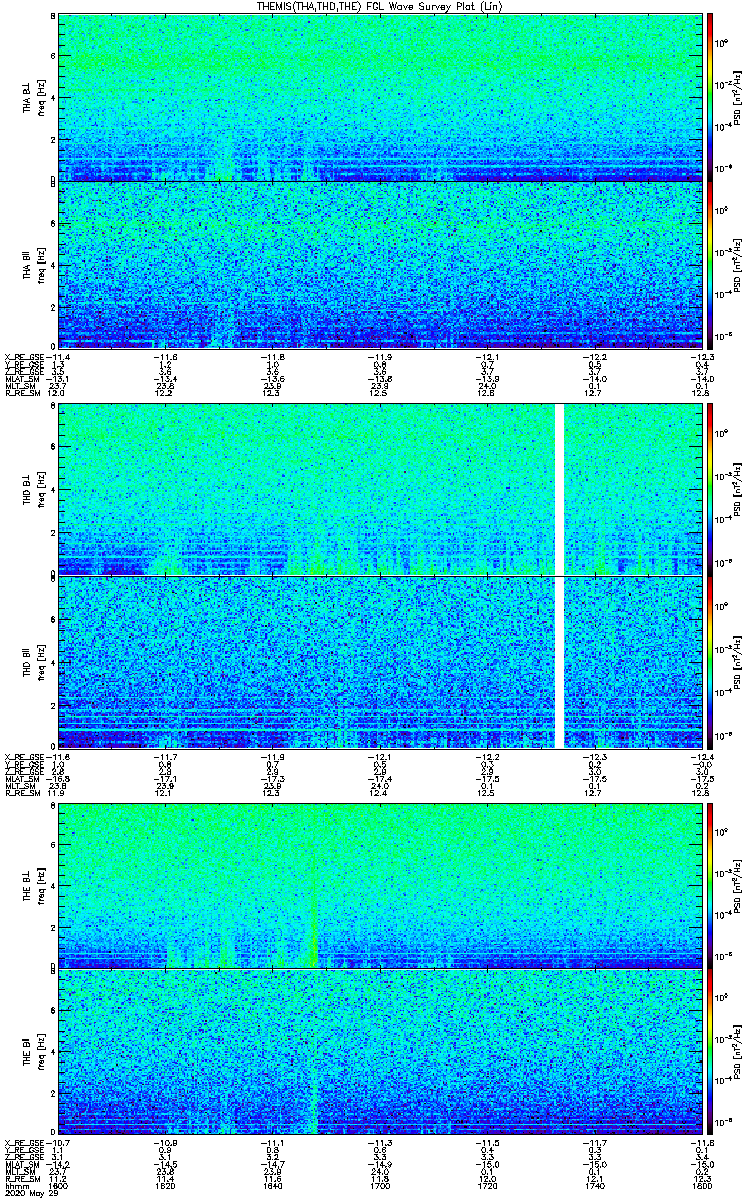The image size is (750, 1200).
Task: Click the MLT_SM row label under THE panels
Action: click(18, 1172)
